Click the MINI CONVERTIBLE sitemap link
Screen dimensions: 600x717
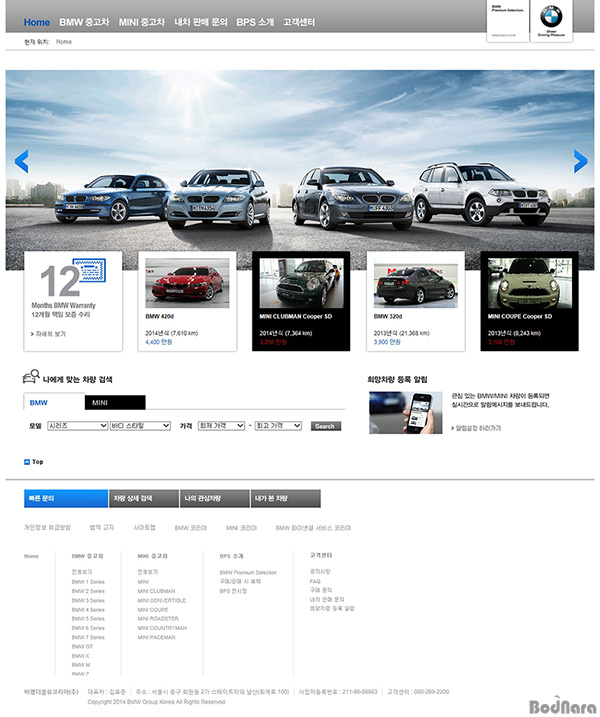point(162,600)
